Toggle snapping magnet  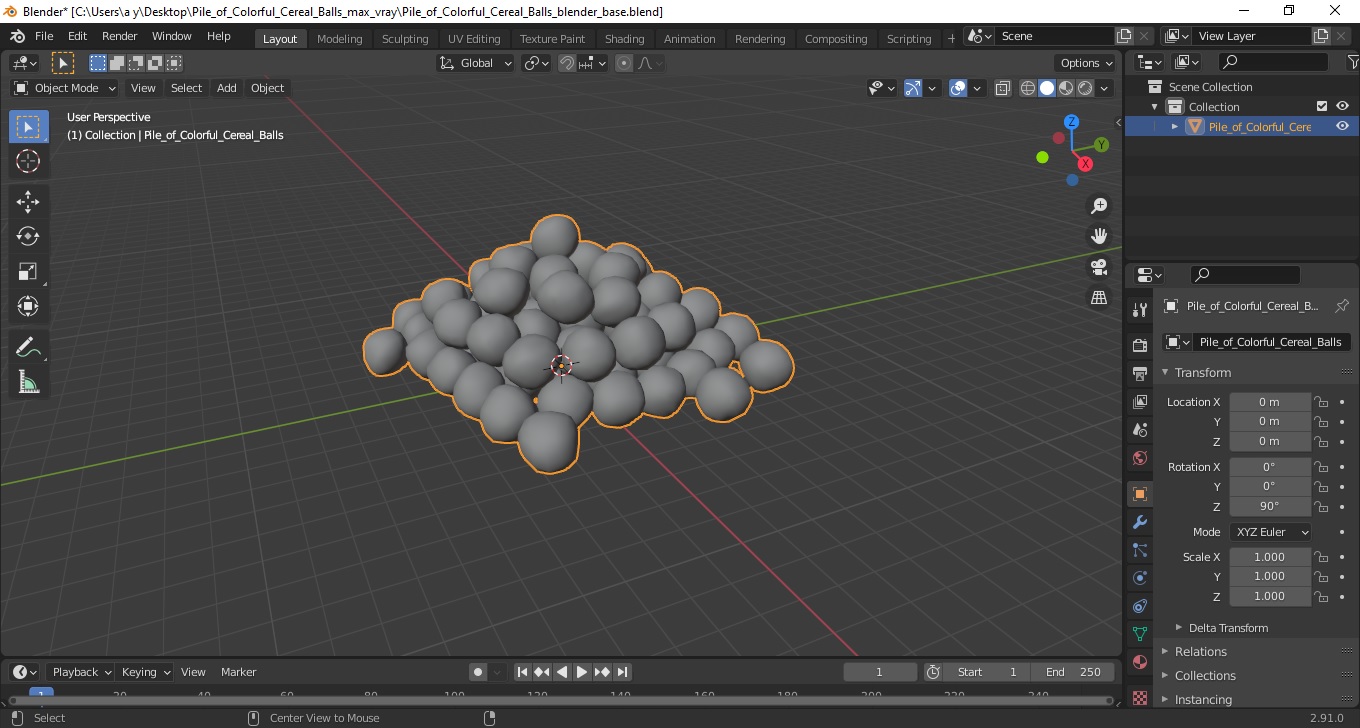(567, 63)
